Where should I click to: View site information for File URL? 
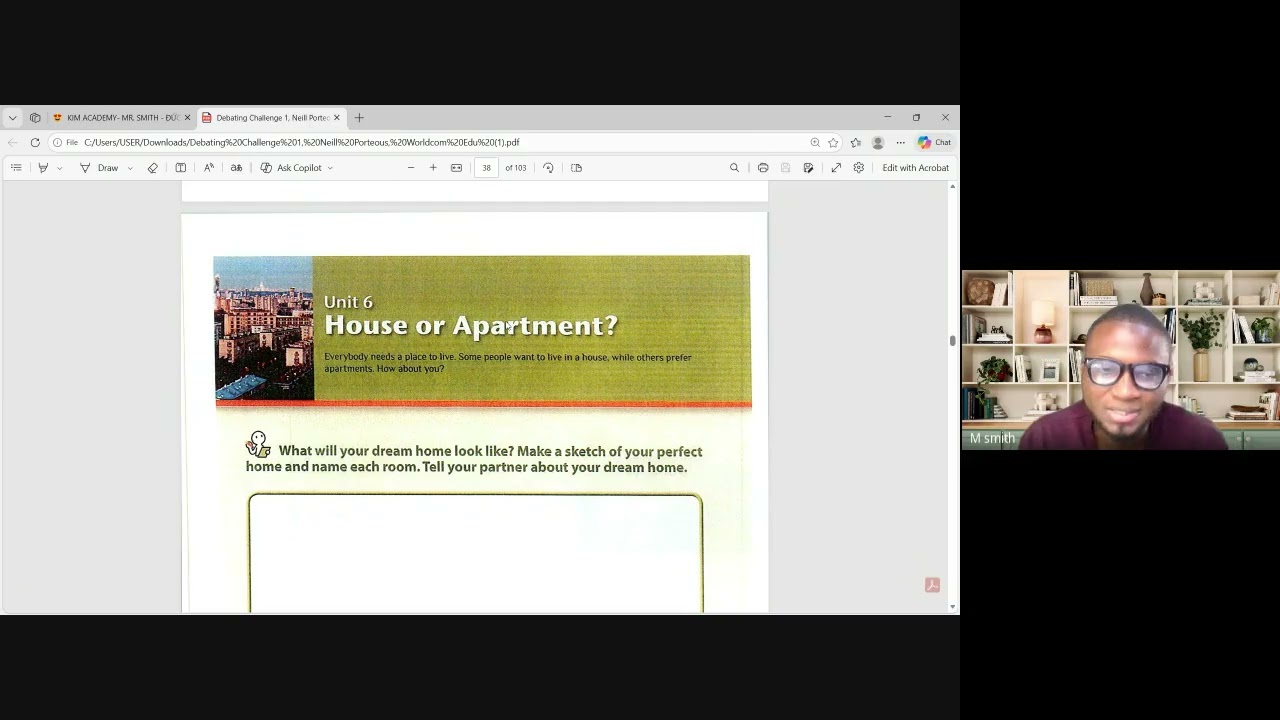tap(66, 143)
